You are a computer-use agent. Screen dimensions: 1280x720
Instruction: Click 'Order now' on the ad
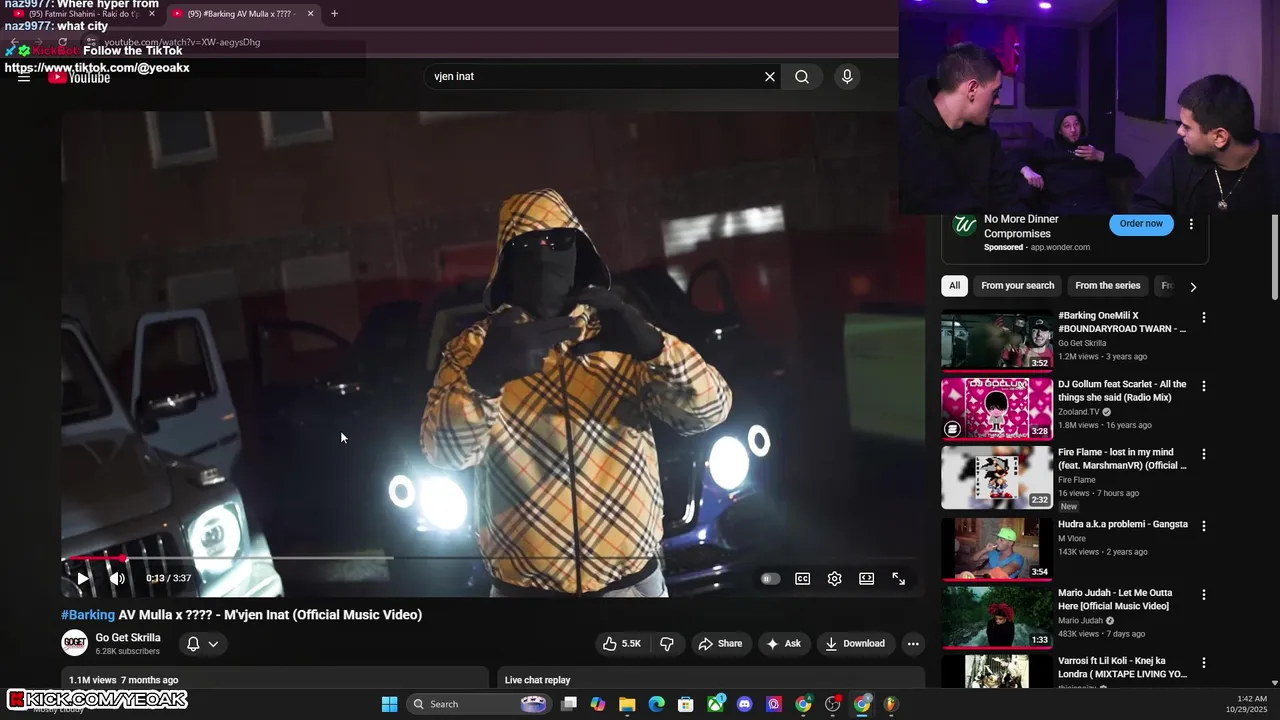point(1141,224)
